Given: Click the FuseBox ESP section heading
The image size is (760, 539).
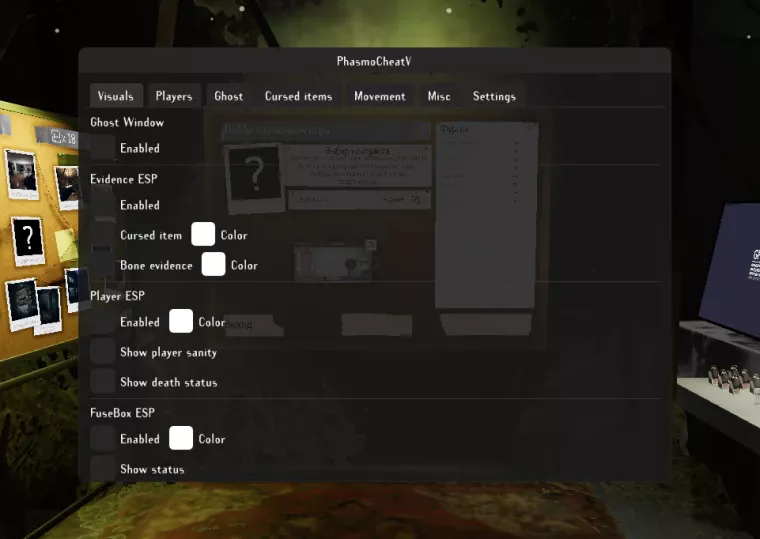Looking at the screenshot, I should (123, 413).
